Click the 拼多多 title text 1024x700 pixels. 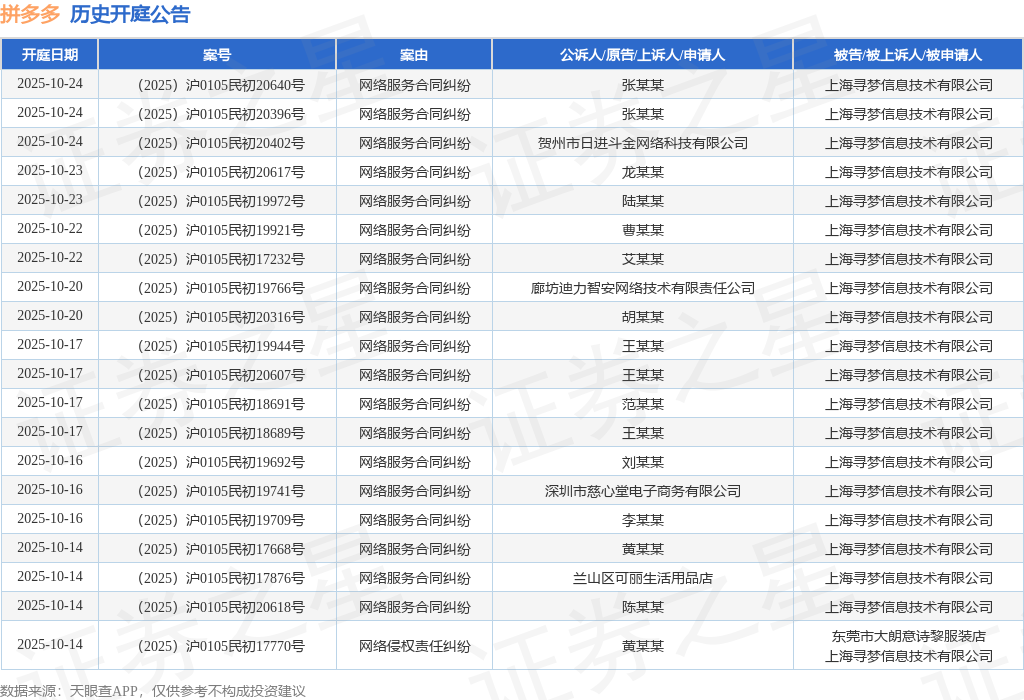click(30, 14)
